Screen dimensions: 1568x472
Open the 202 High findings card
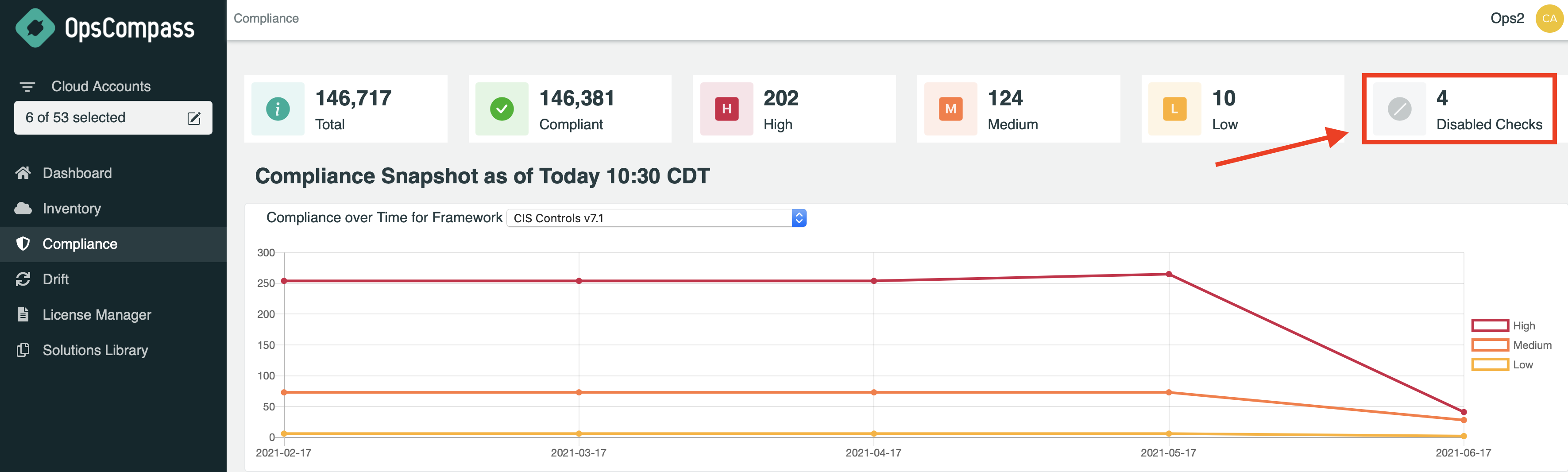pos(794,109)
